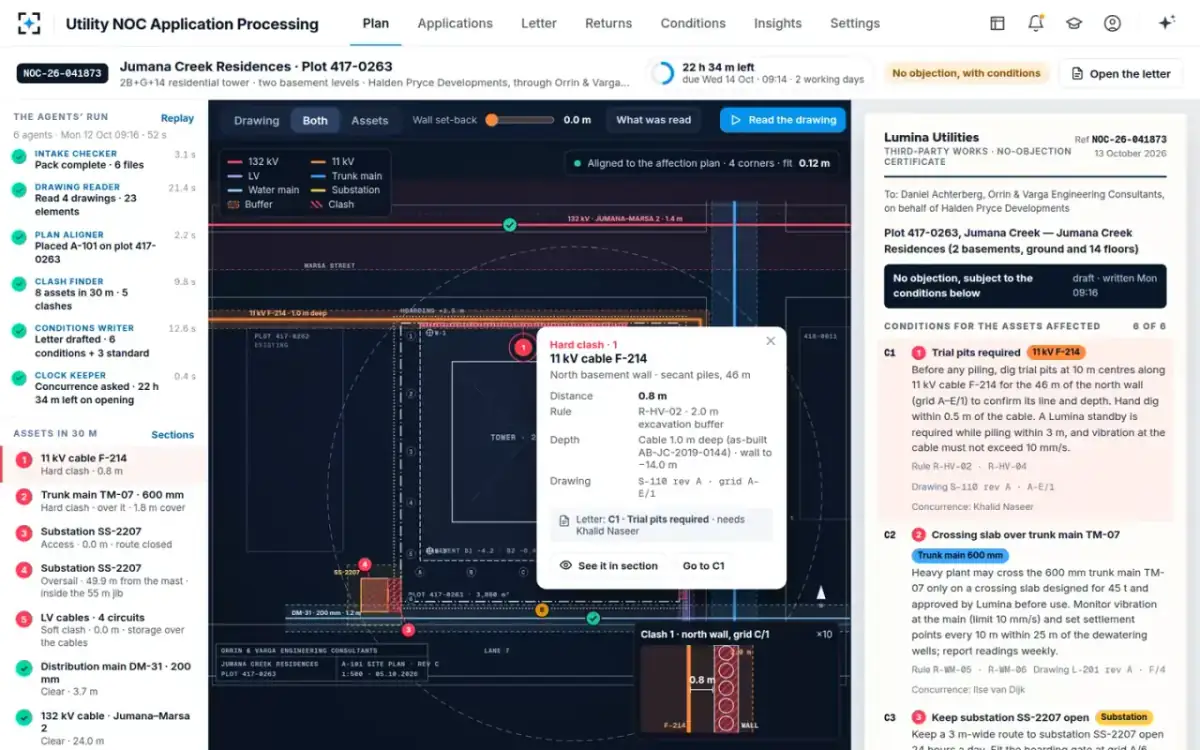Click the Go to C1 button
The image size is (1200, 750).
tap(704, 566)
